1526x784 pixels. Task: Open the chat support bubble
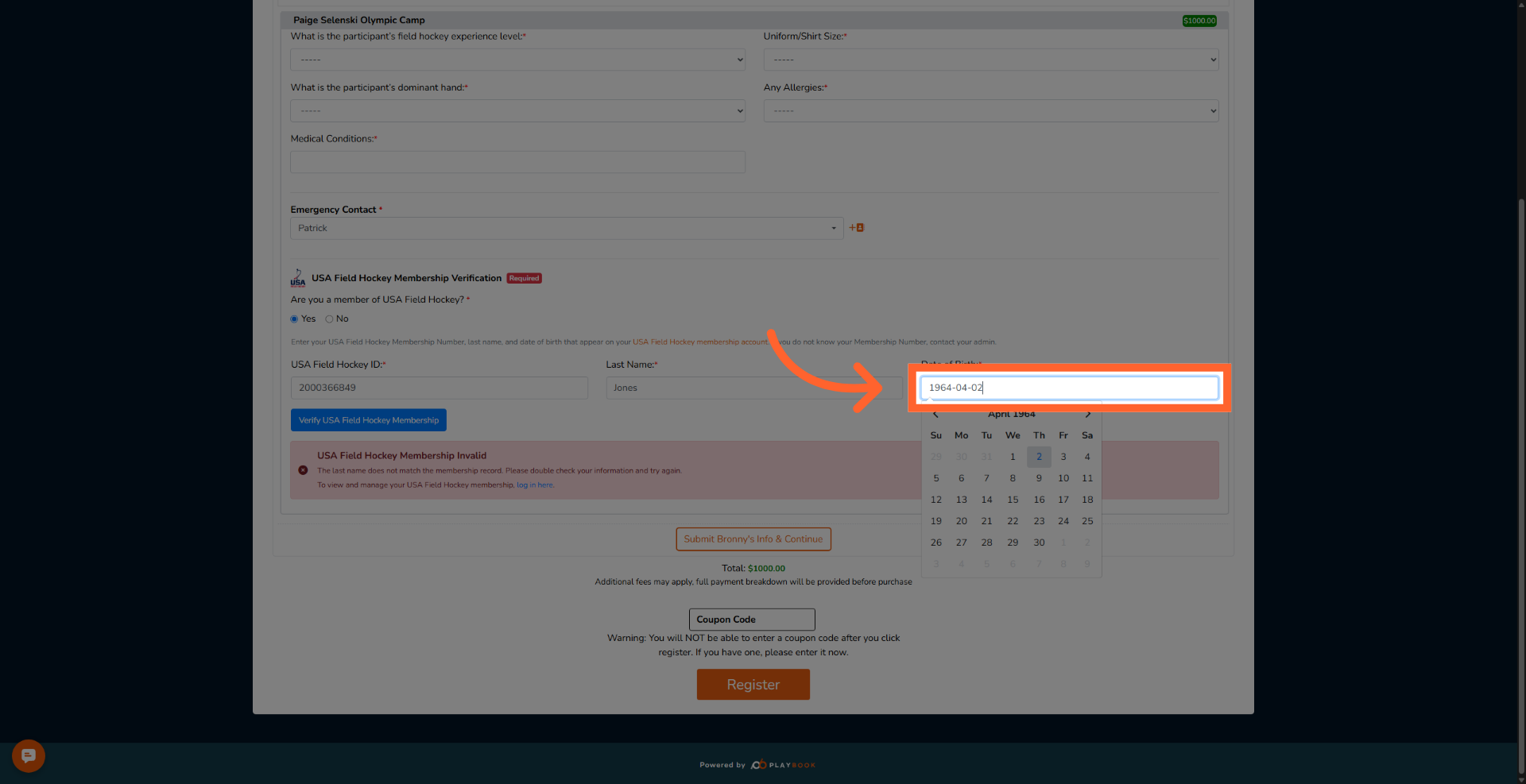(29, 755)
